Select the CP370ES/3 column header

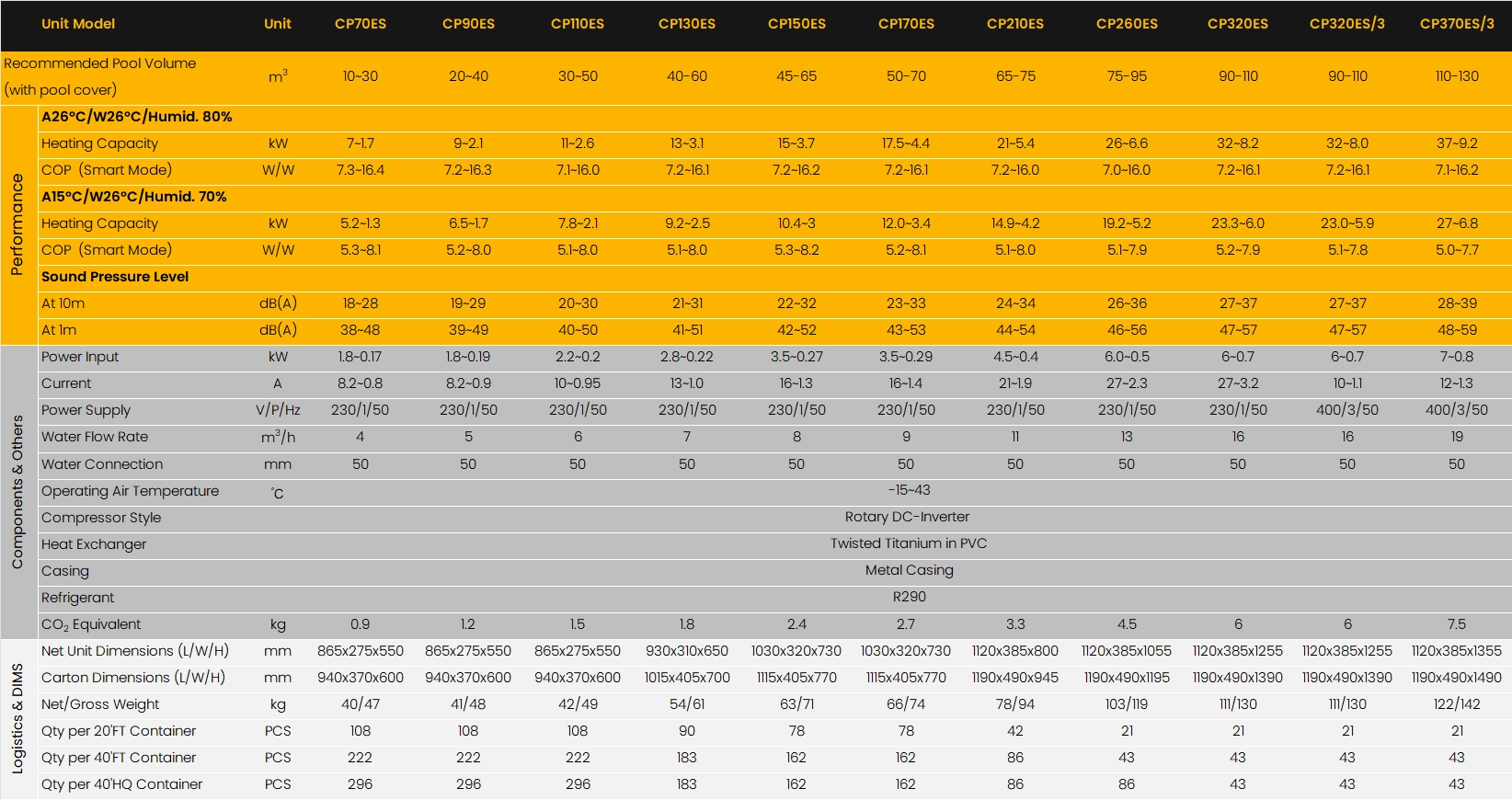click(x=1456, y=24)
